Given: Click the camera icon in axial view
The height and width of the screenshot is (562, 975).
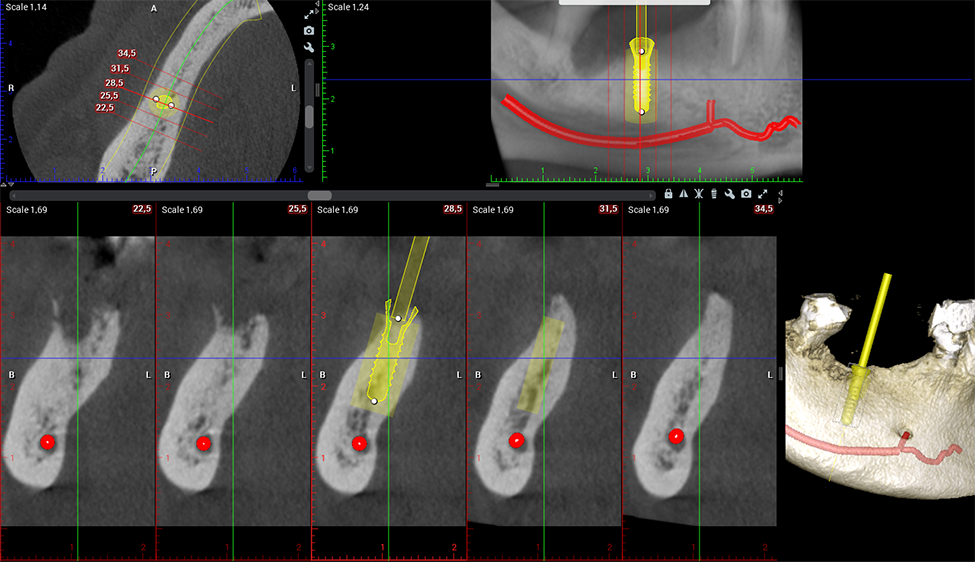Looking at the screenshot, I should [309, 31].
